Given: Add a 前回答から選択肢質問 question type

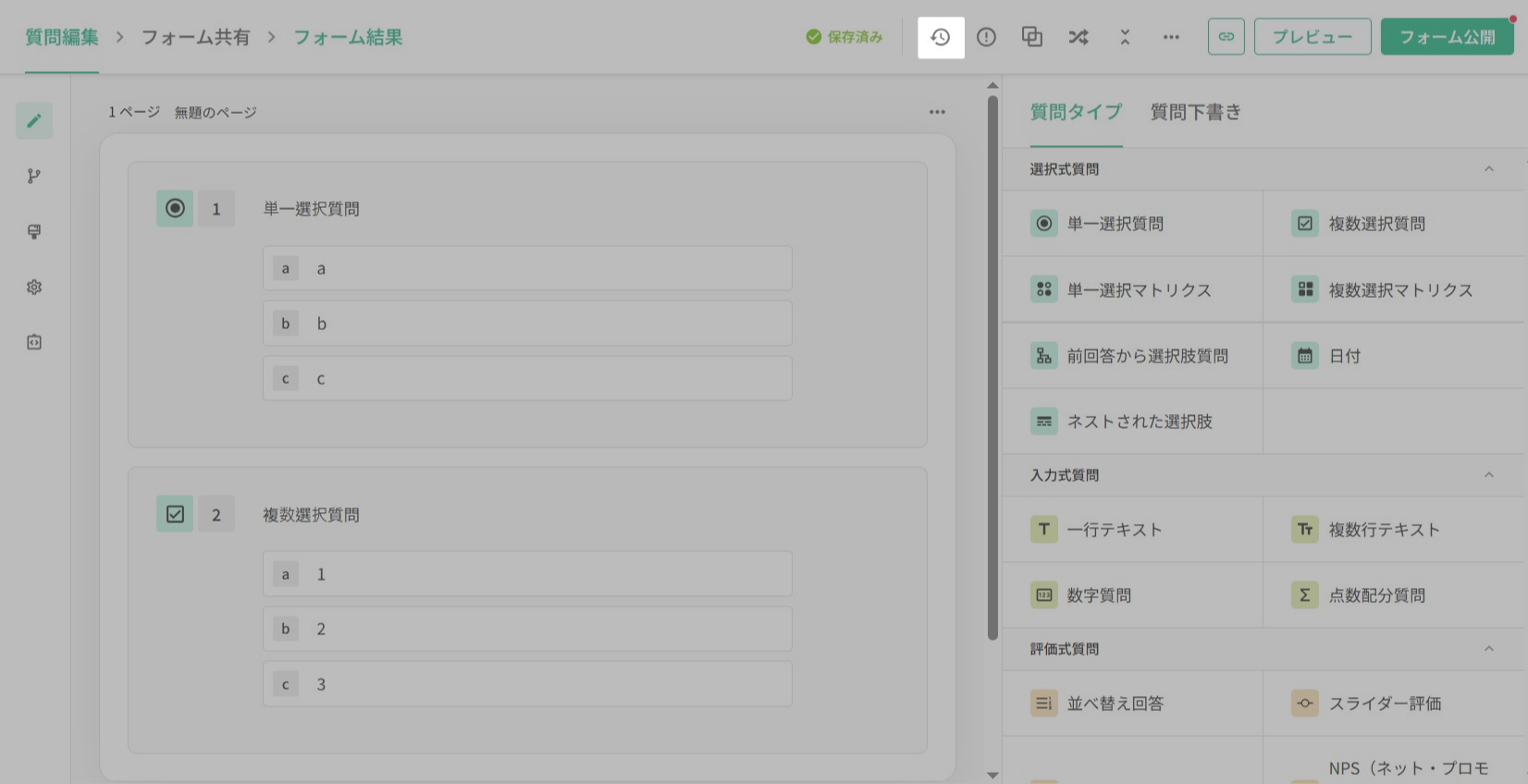Looking at the screenshot, I should (x=1132, y=356).
